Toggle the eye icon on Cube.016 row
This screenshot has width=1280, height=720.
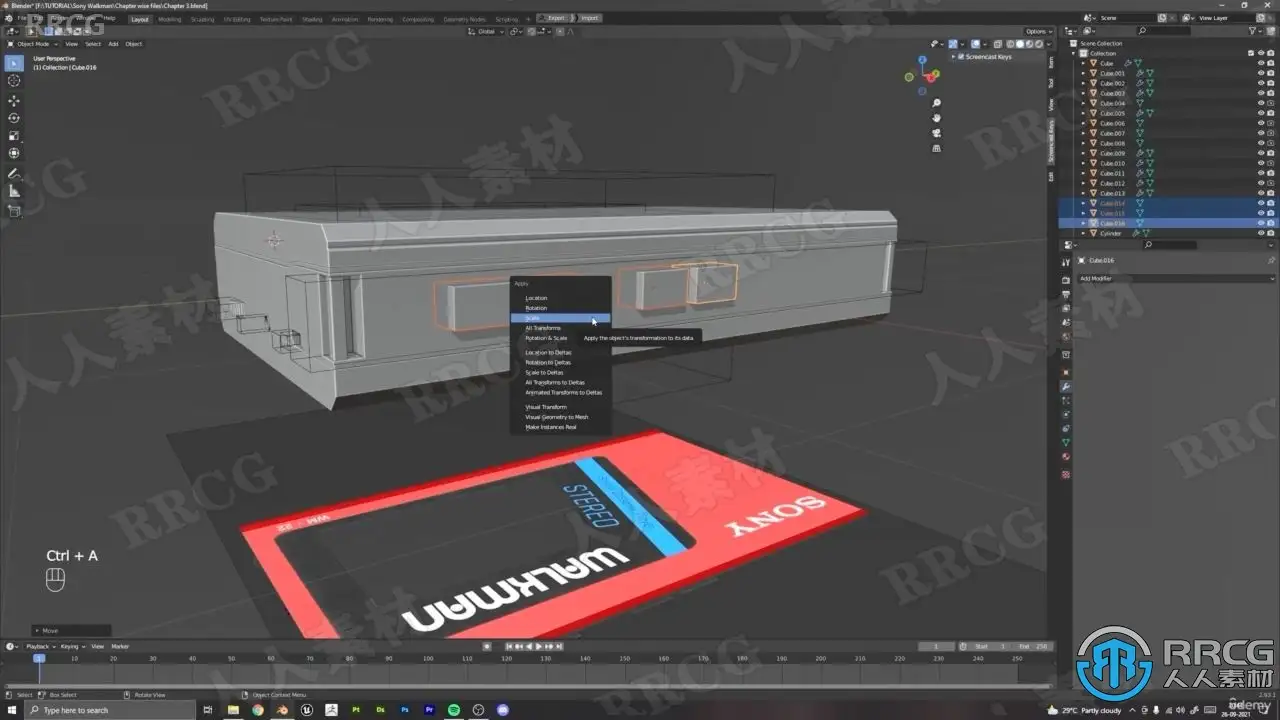(1260, 223)
